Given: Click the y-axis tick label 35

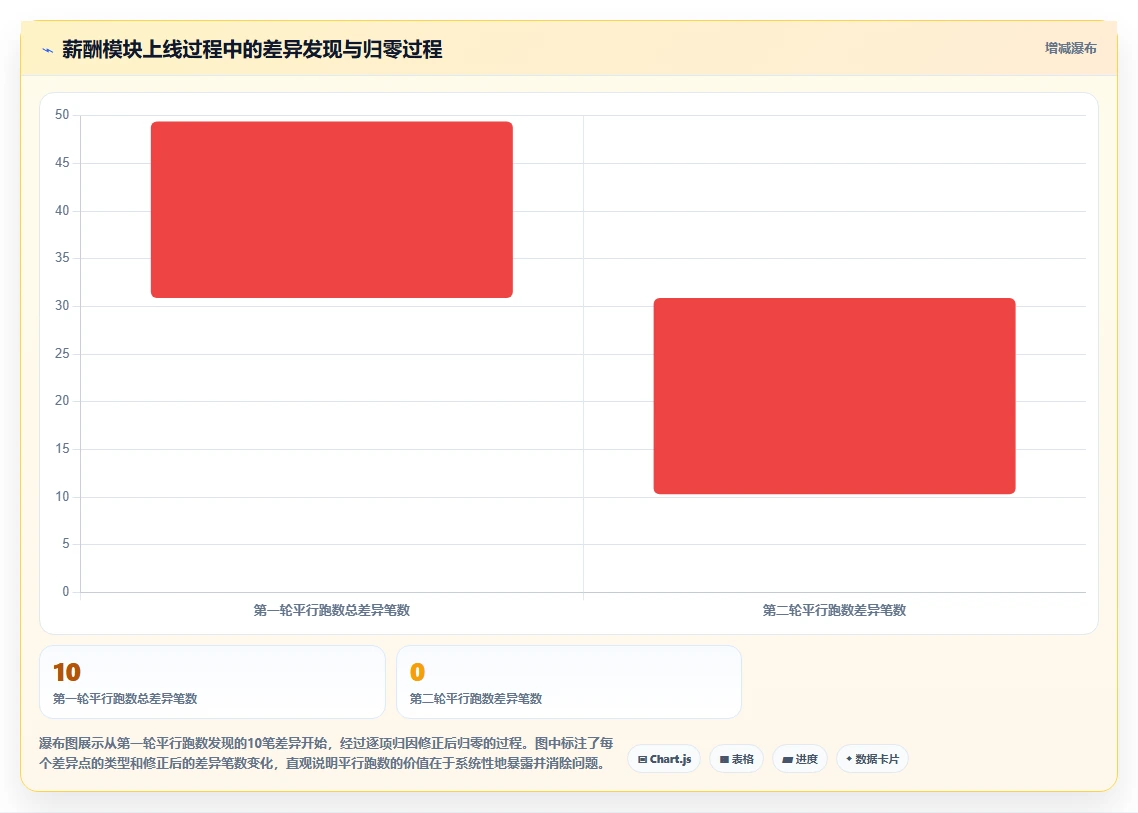Looking at the screenshot, I should pos(62,258).
